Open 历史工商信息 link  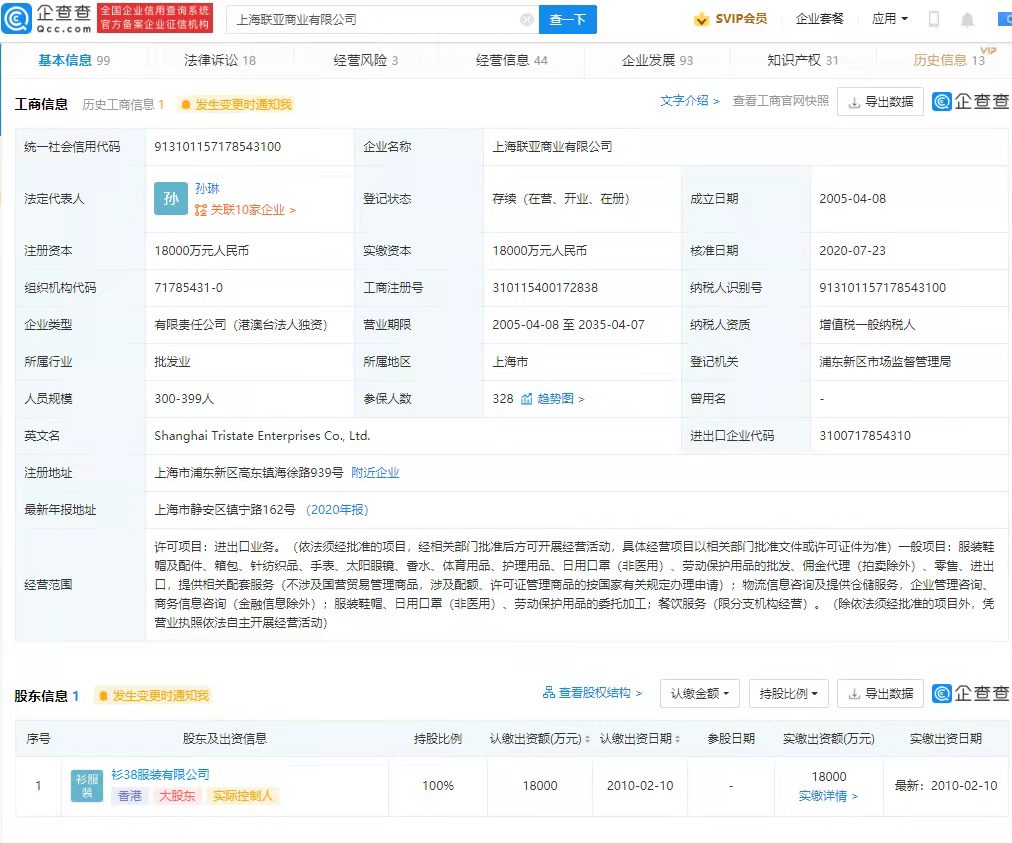tap(123, 105)
